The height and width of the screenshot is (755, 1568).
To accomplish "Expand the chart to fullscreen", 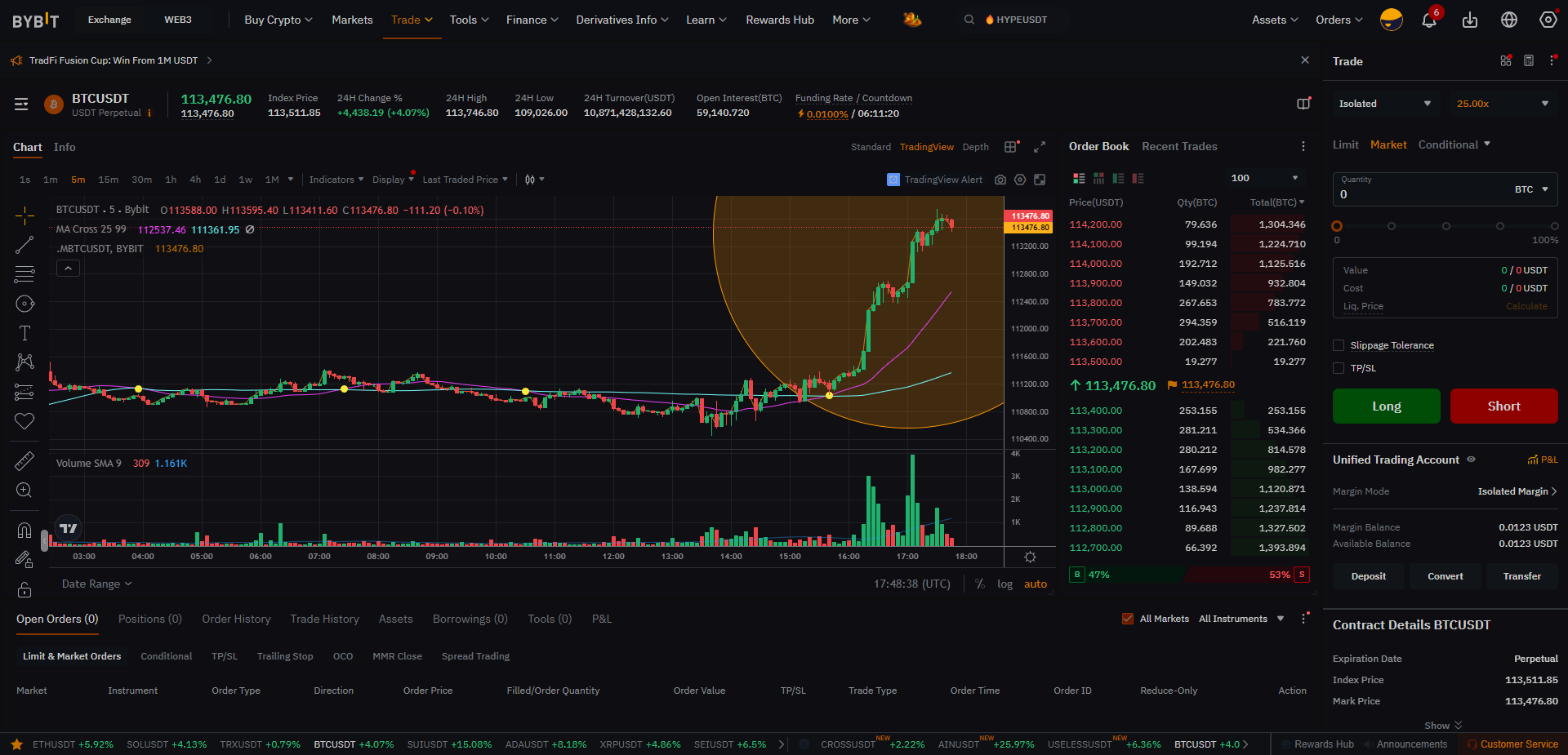I will pos(1040,147).
